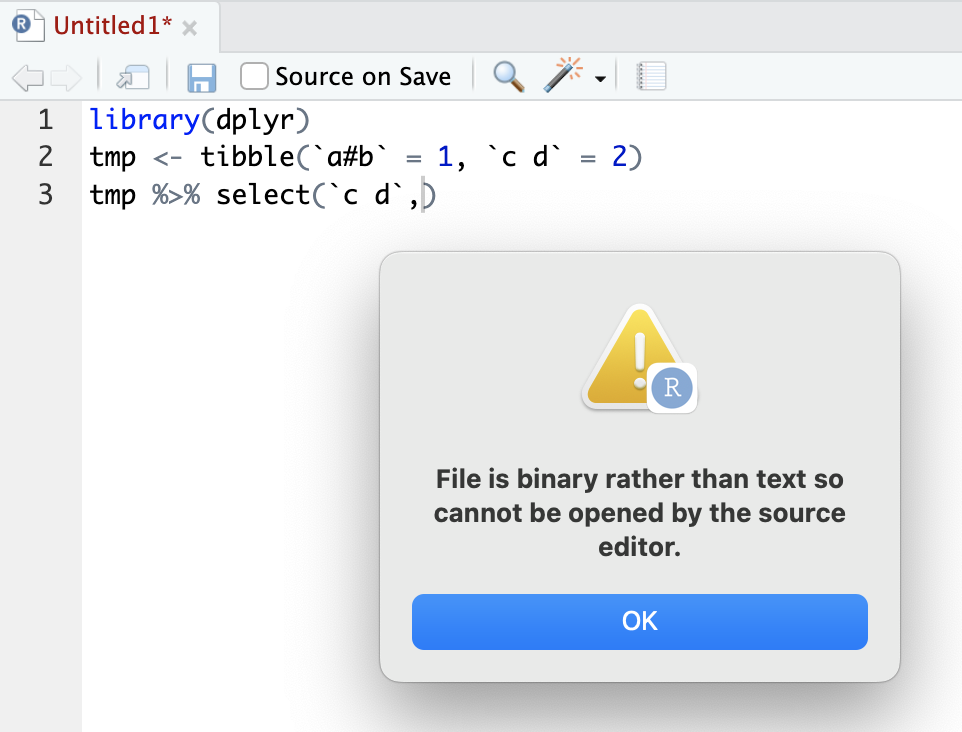Navigate back to previous source location
The height and width of the screenshot is (732, 962).
(x=28, y=76)
